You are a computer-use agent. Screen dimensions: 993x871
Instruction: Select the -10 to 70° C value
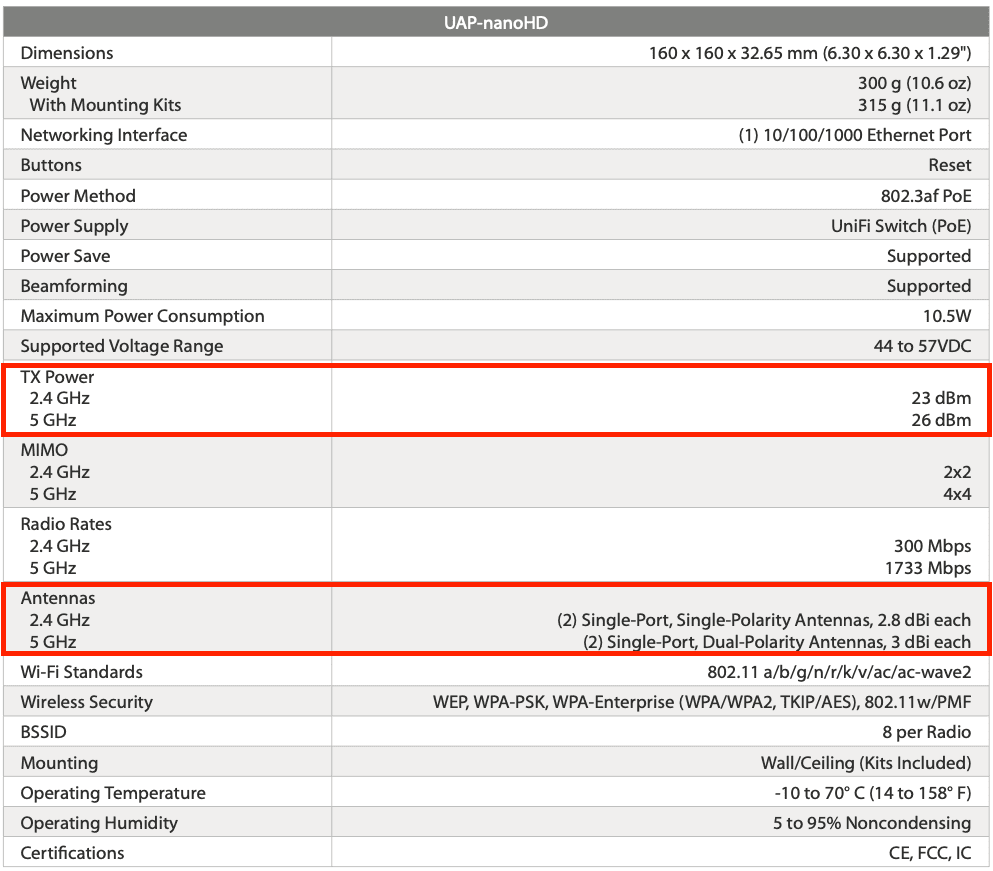(873, 793)
